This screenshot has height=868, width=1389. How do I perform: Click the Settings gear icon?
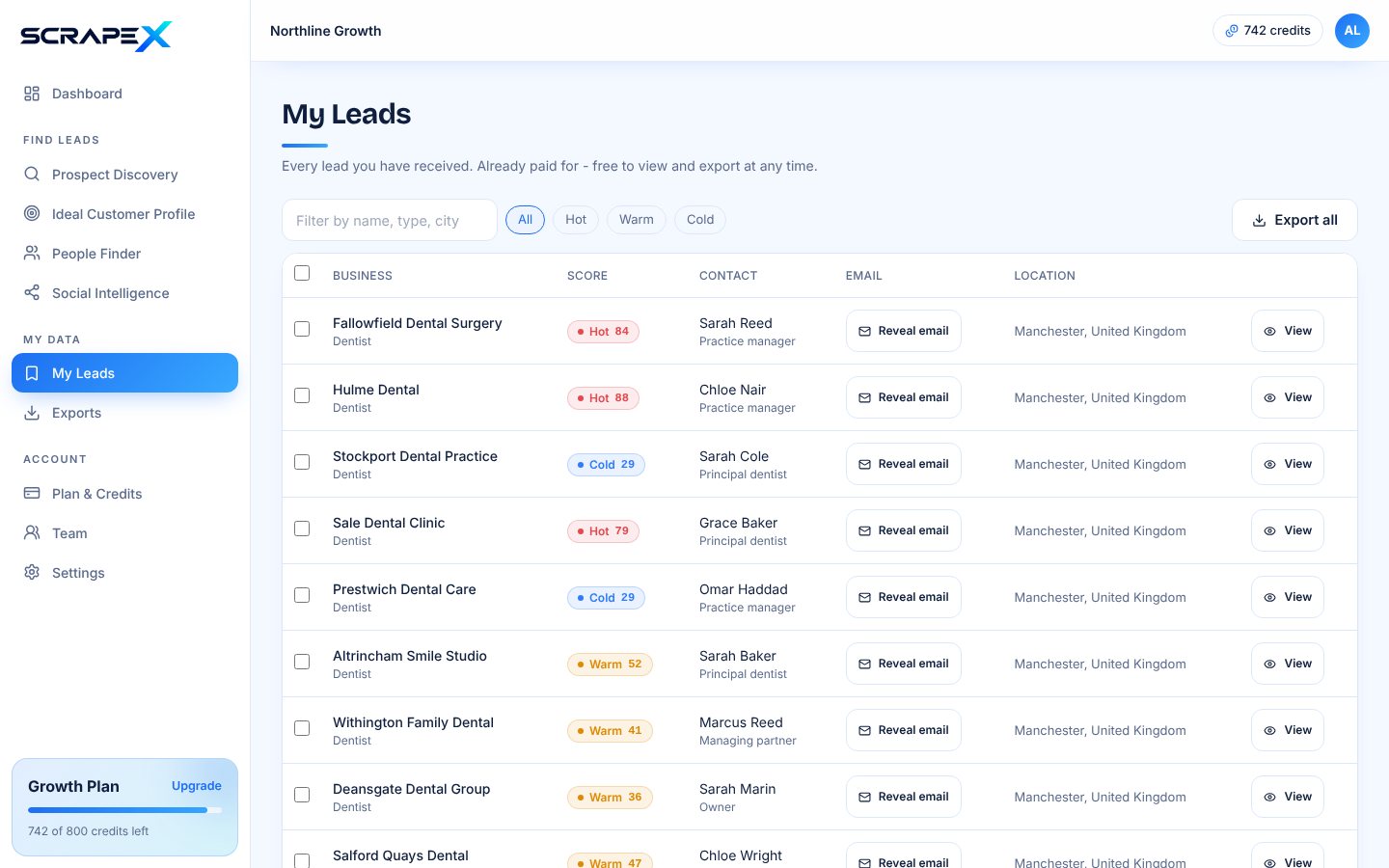click(32, 573)
